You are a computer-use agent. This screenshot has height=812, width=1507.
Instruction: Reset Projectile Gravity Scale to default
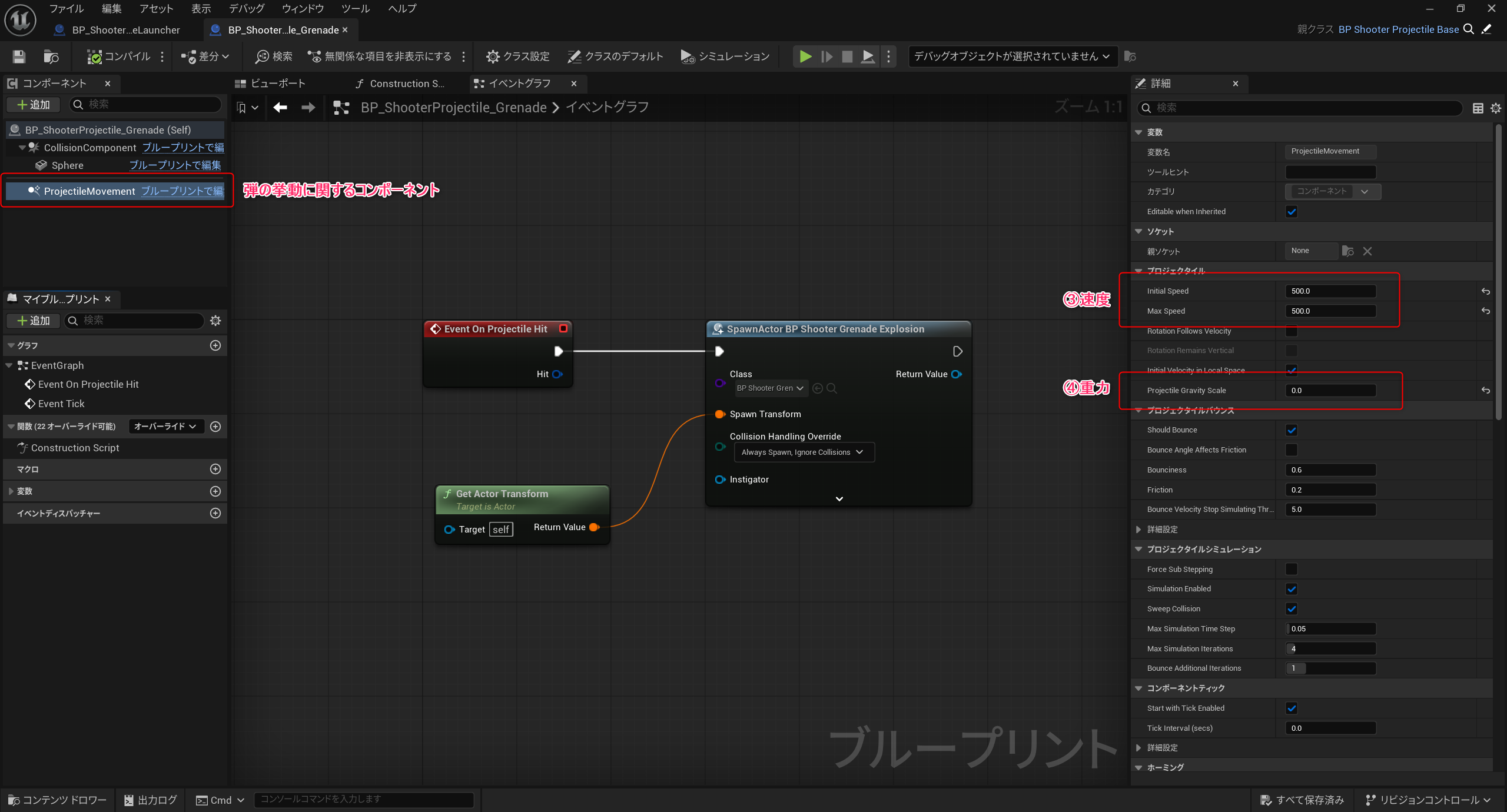coord(1485,391)
